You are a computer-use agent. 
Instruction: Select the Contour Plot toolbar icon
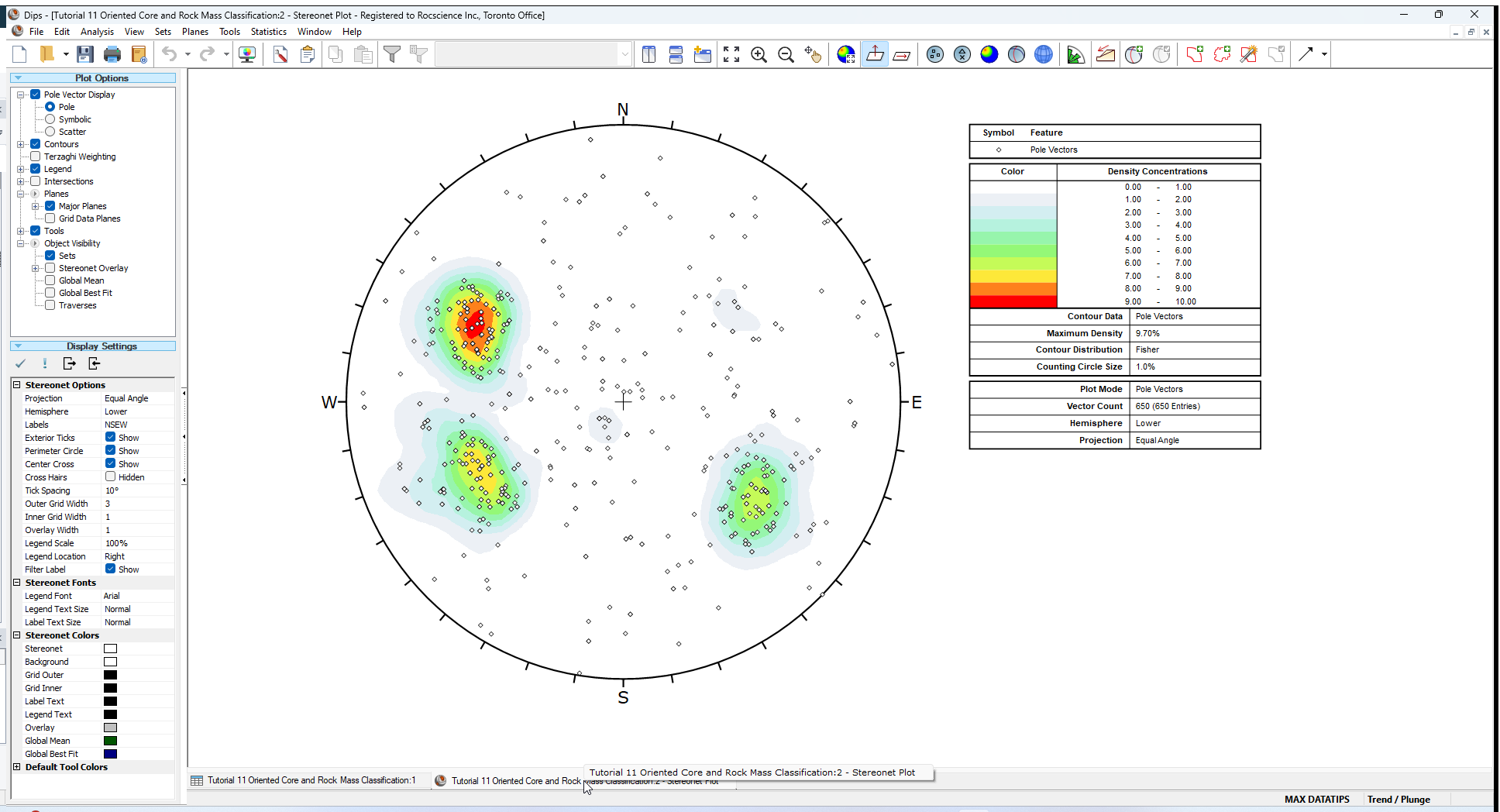[989, 54]
